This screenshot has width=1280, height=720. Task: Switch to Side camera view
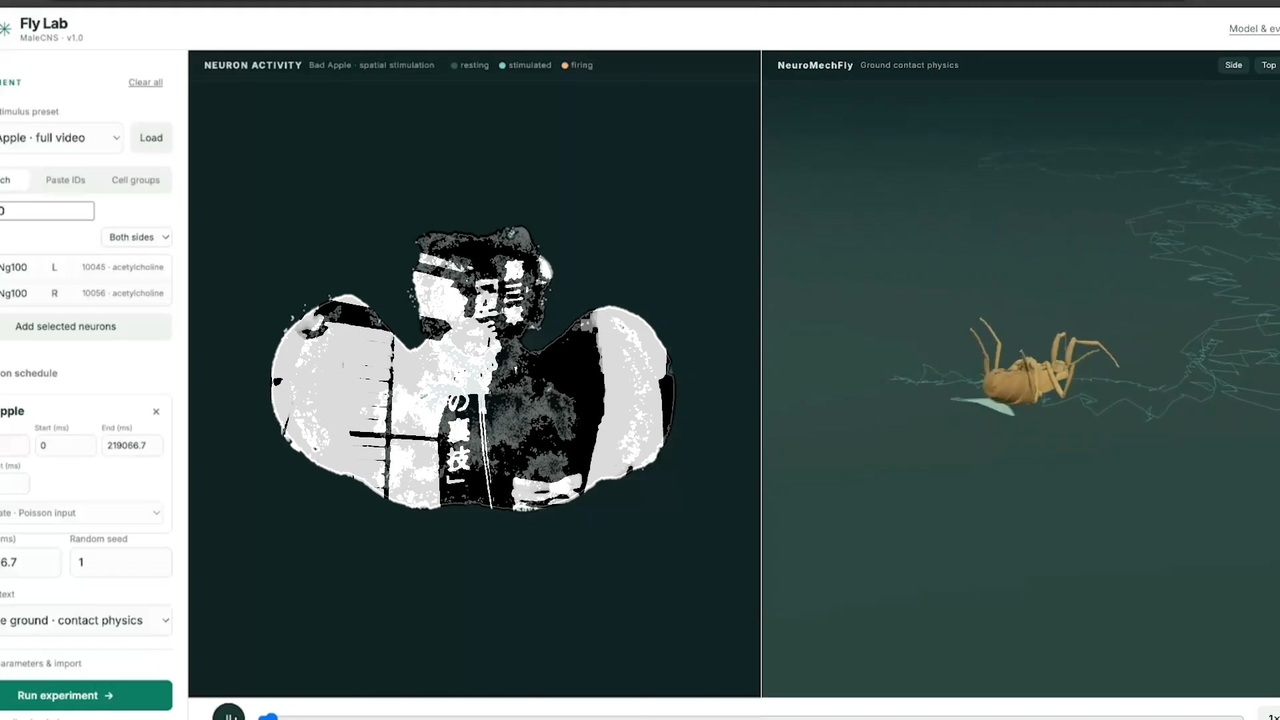(1233, 65)
